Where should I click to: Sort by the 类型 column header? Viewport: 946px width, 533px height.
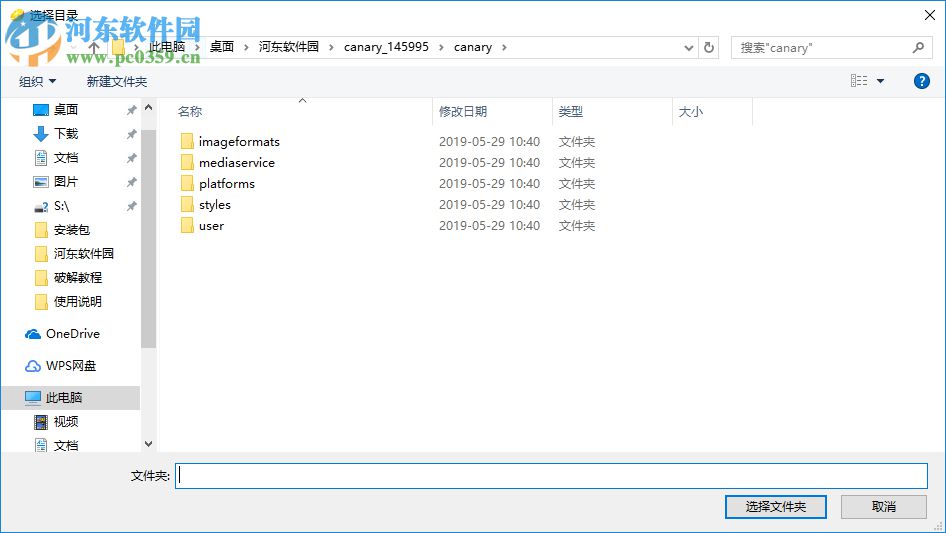(571, 112)
